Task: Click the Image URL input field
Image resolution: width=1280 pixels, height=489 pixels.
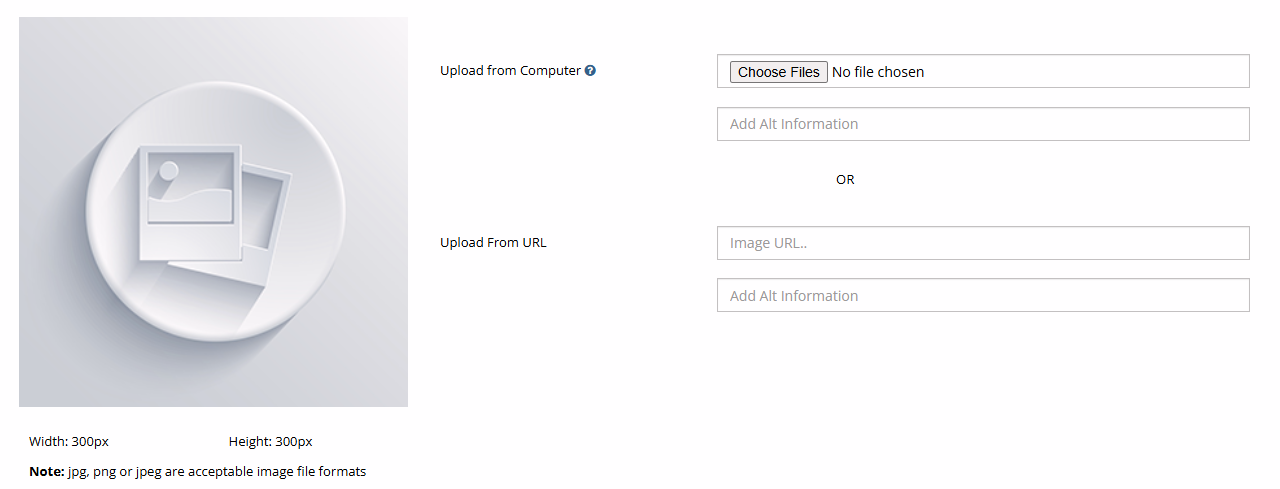Action: tap(983, 243)
